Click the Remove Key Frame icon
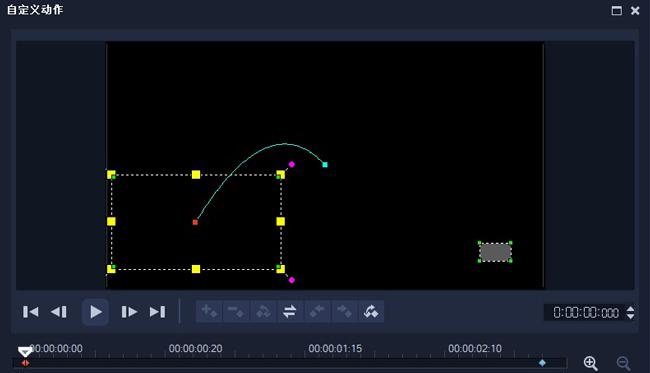The image size is (650, 373). [x=236, y=311]
